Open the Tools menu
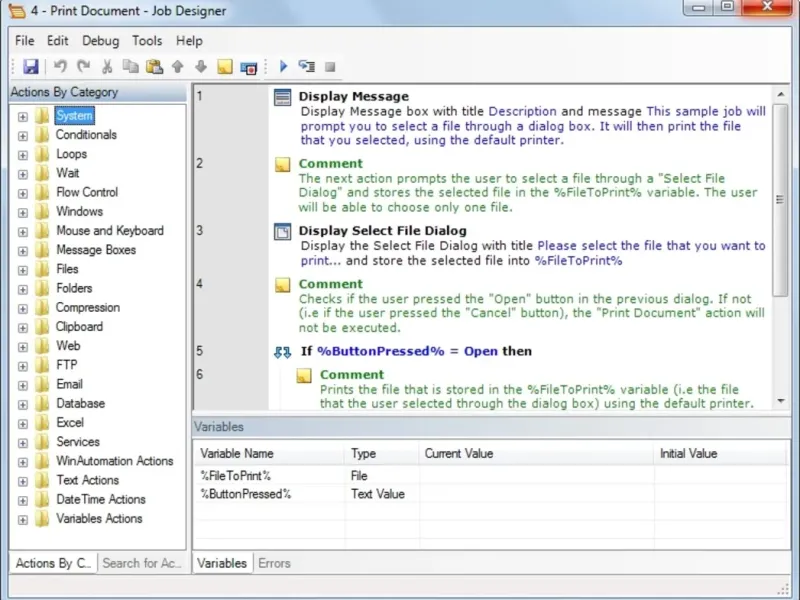The height and width of the screenshot is (600, 800). 147,41
